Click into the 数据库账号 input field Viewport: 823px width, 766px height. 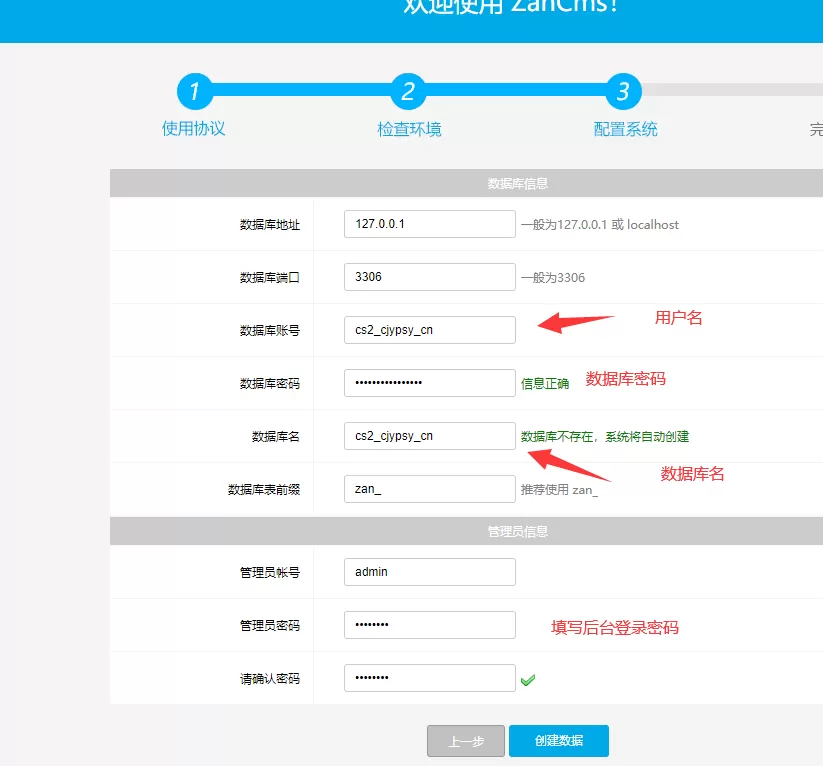tap(430, 330)
